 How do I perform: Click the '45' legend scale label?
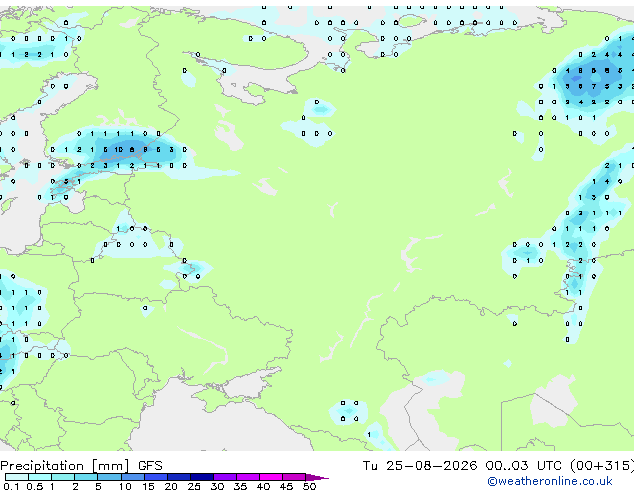286,486
